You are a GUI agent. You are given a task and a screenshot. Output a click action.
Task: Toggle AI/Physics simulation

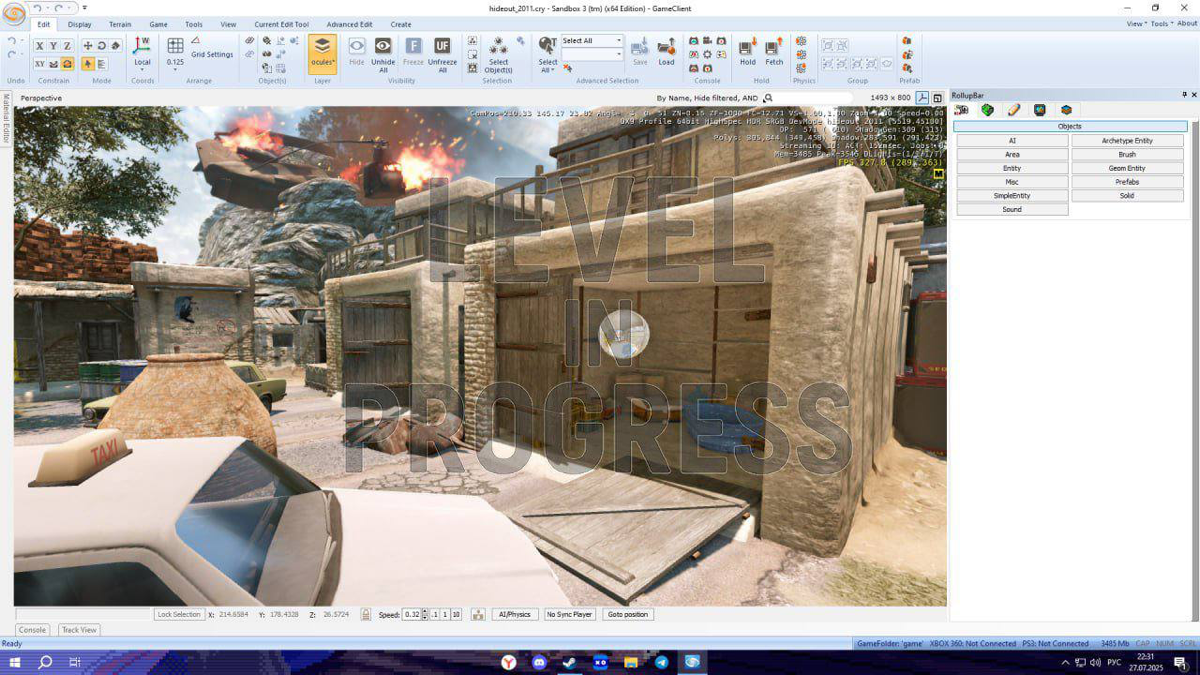click(514, 614)
